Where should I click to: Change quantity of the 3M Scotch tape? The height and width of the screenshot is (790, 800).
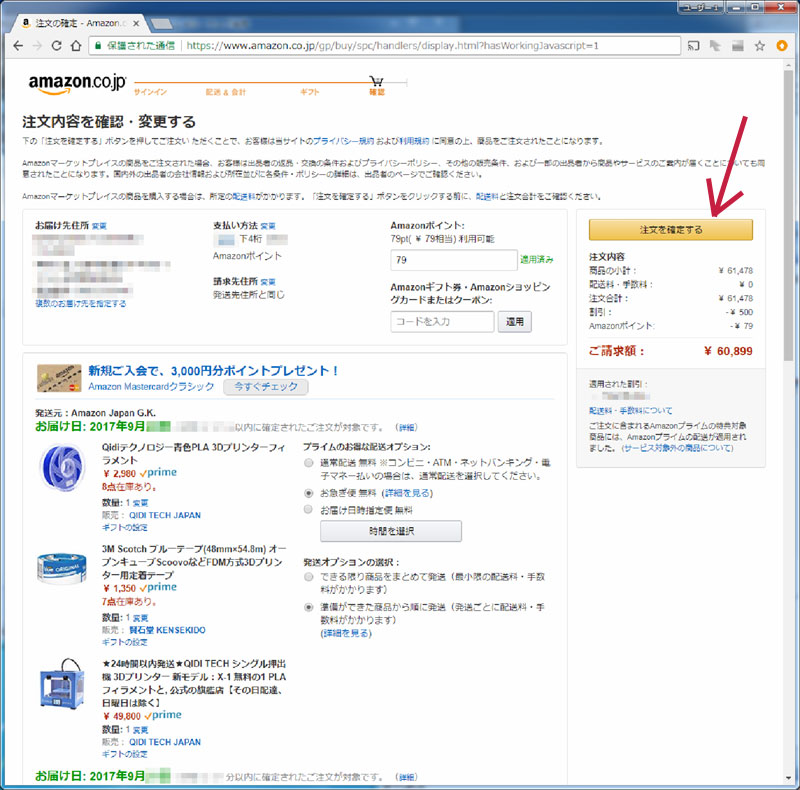pos(140,618)
